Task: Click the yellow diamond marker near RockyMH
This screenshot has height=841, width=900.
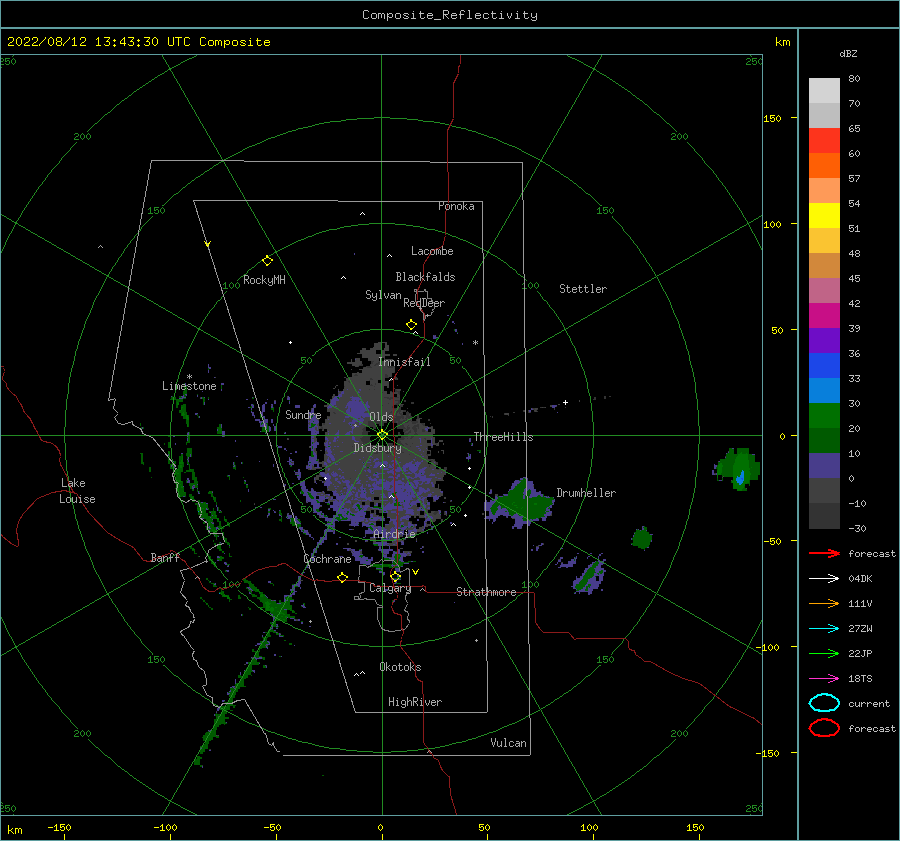Action: click(267, 261)
